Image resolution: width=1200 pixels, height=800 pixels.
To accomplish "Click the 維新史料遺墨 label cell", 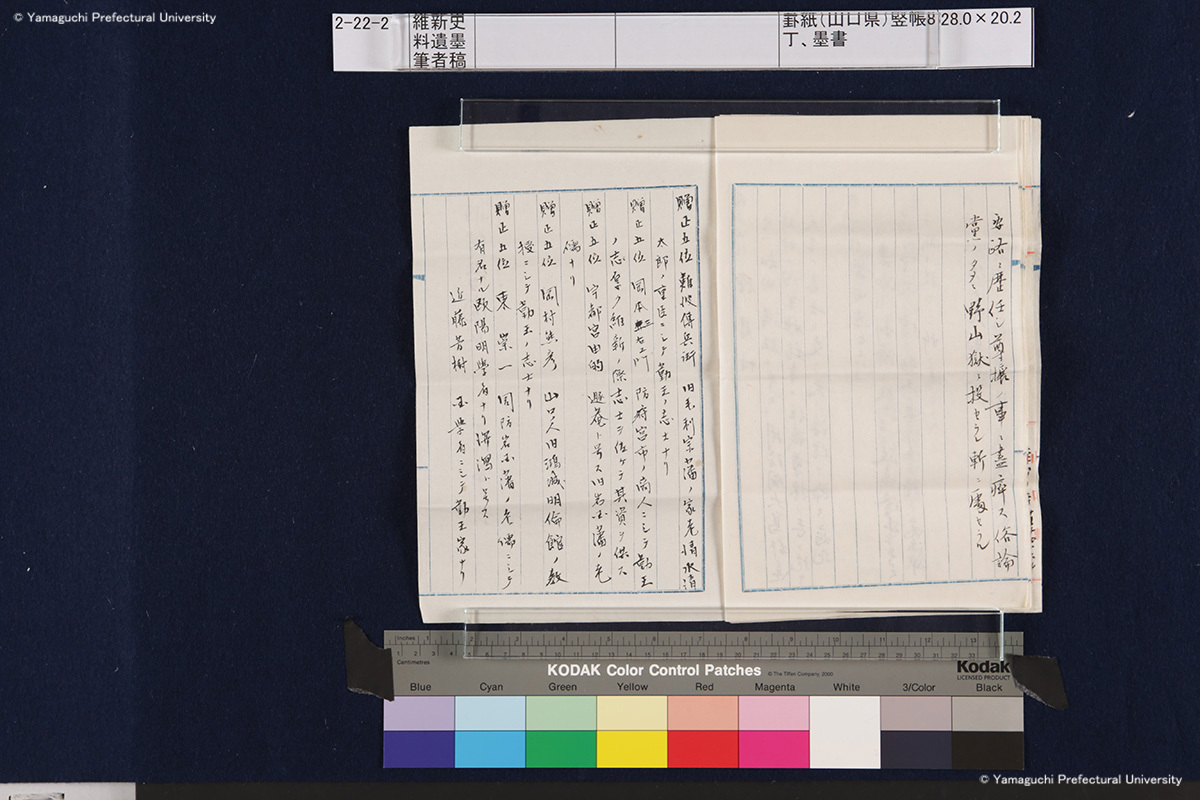I will point(439,40).
